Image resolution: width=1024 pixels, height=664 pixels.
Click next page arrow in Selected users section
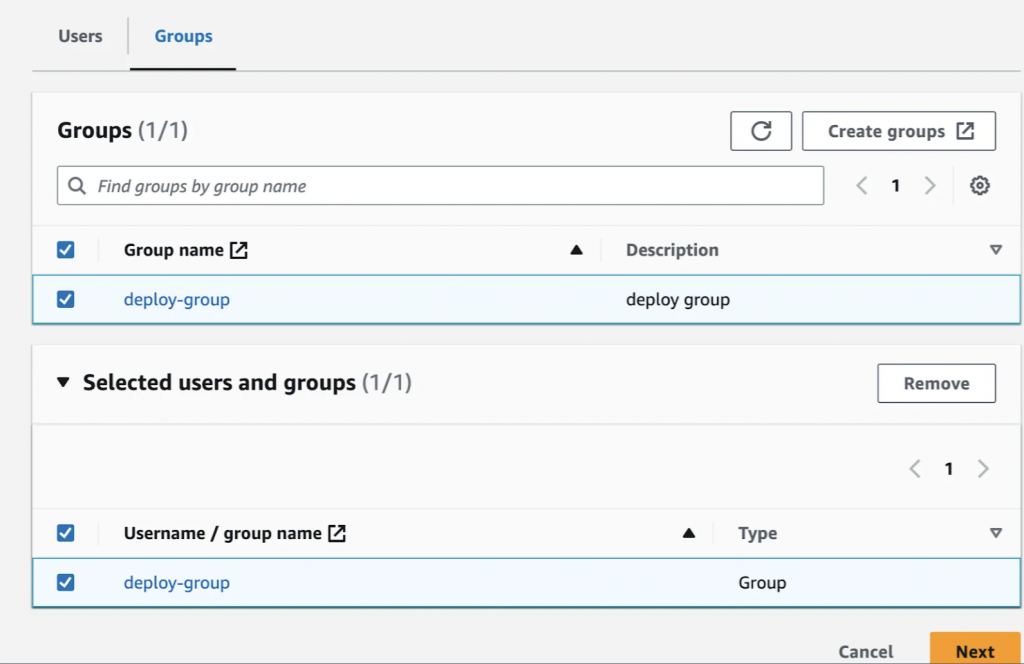(983, 469)
